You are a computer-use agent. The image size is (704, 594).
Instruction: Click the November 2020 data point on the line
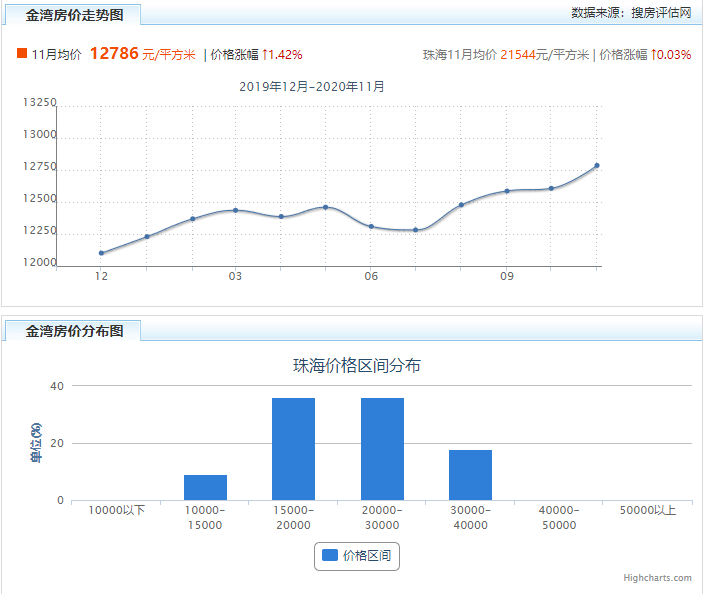tap(597, 166)
